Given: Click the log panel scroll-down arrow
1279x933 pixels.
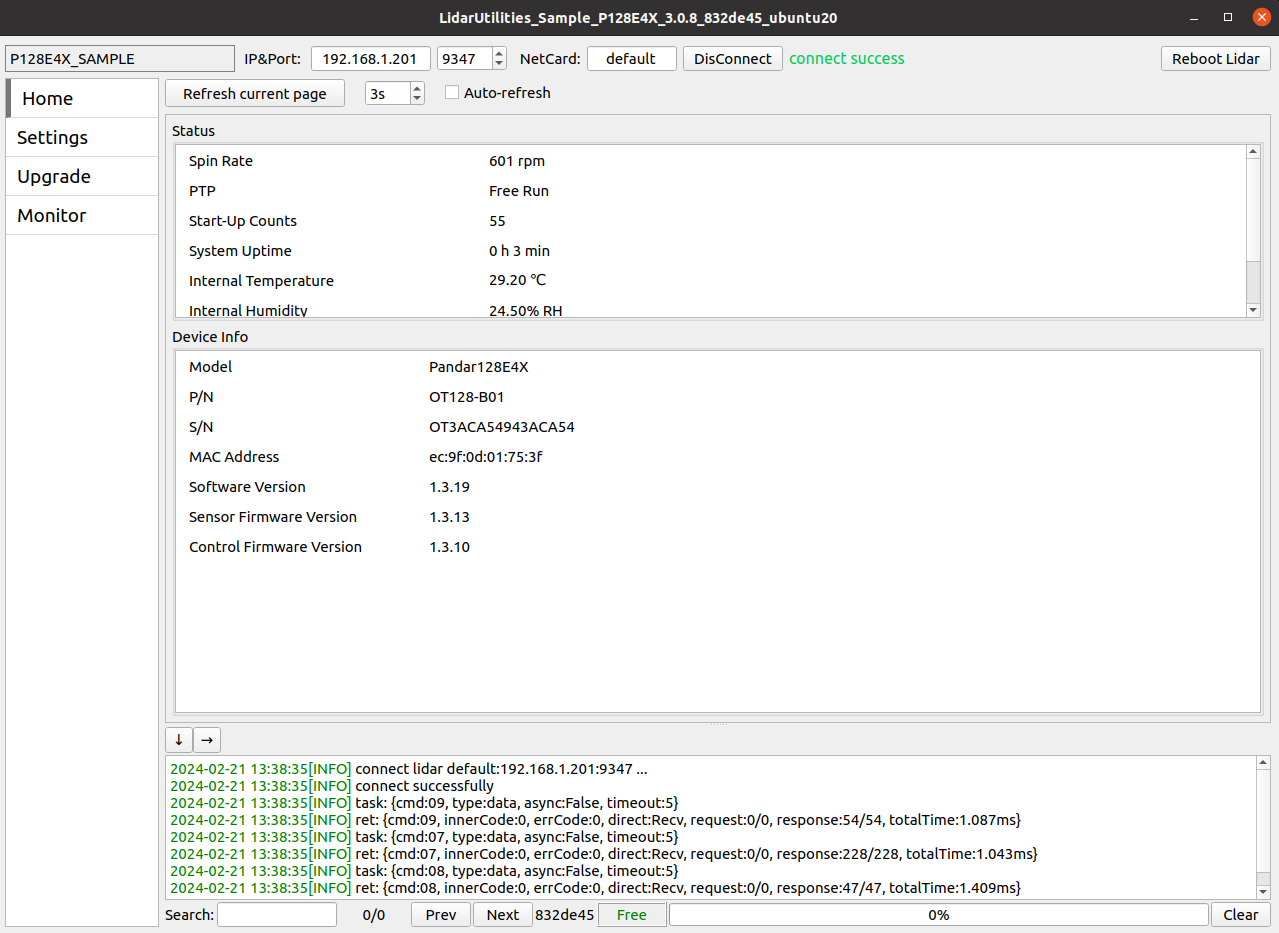Looking at the screenshot, I should click(1263, 891).
